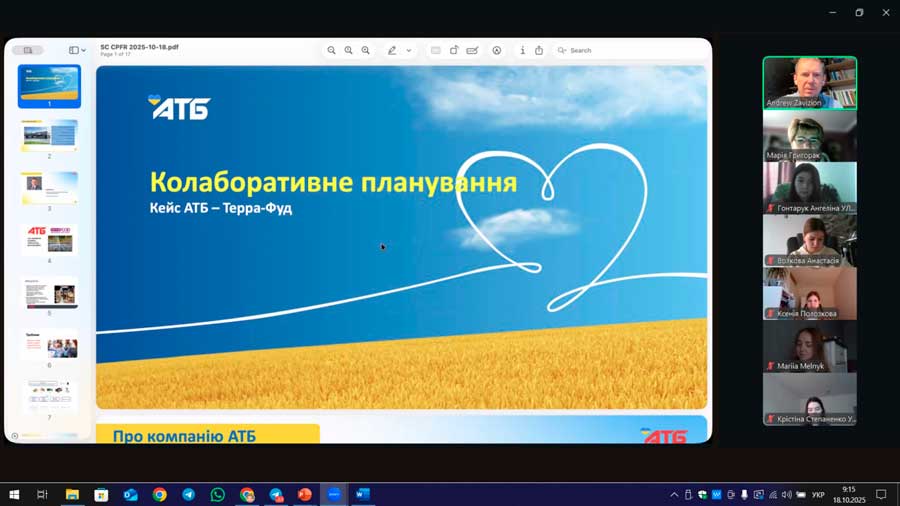Viewport: 900px width, 506px height.
Task: Click the form fill sign icon
Action: coord(472,50)
